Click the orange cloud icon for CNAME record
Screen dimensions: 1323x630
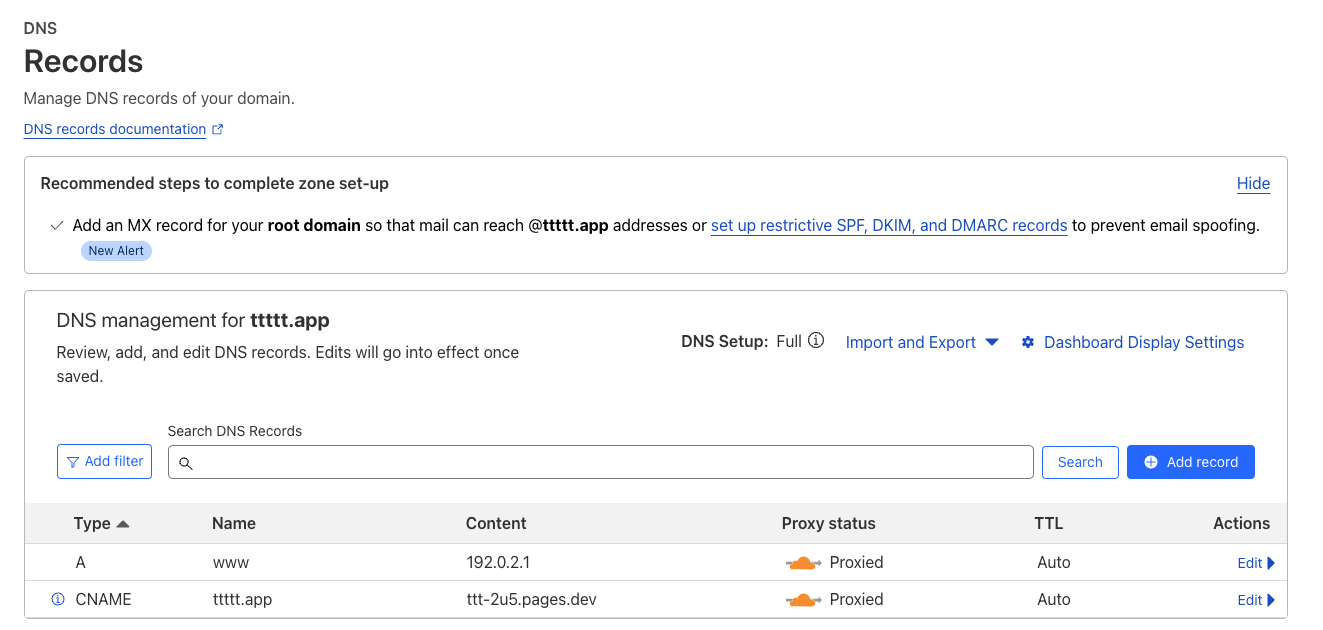(x=803, y=600)
